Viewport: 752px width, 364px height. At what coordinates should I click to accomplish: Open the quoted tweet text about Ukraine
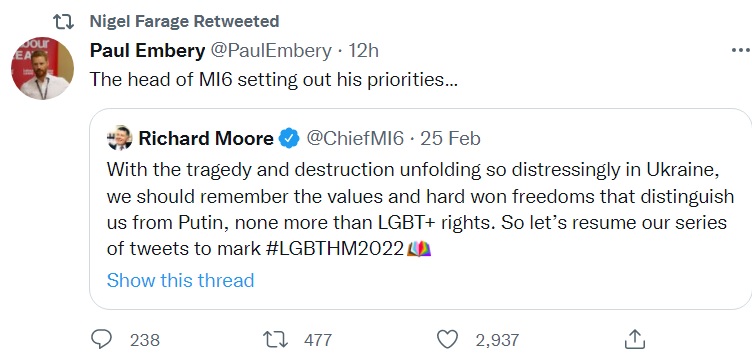420,210
